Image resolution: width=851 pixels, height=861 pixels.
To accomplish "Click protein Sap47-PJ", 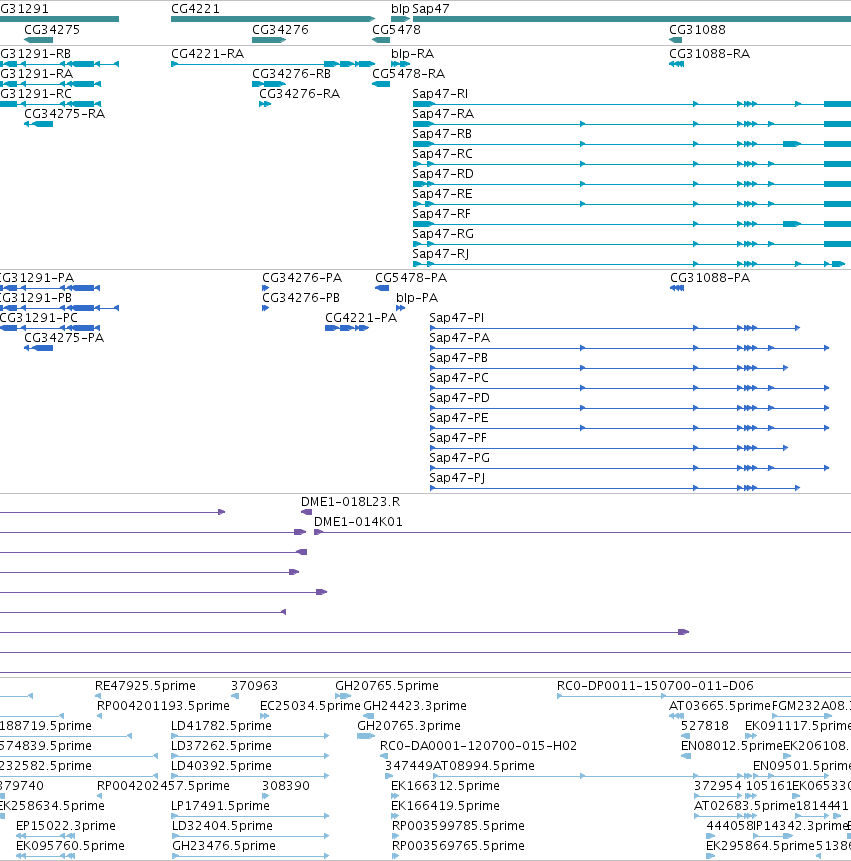I will coord(457,478).
